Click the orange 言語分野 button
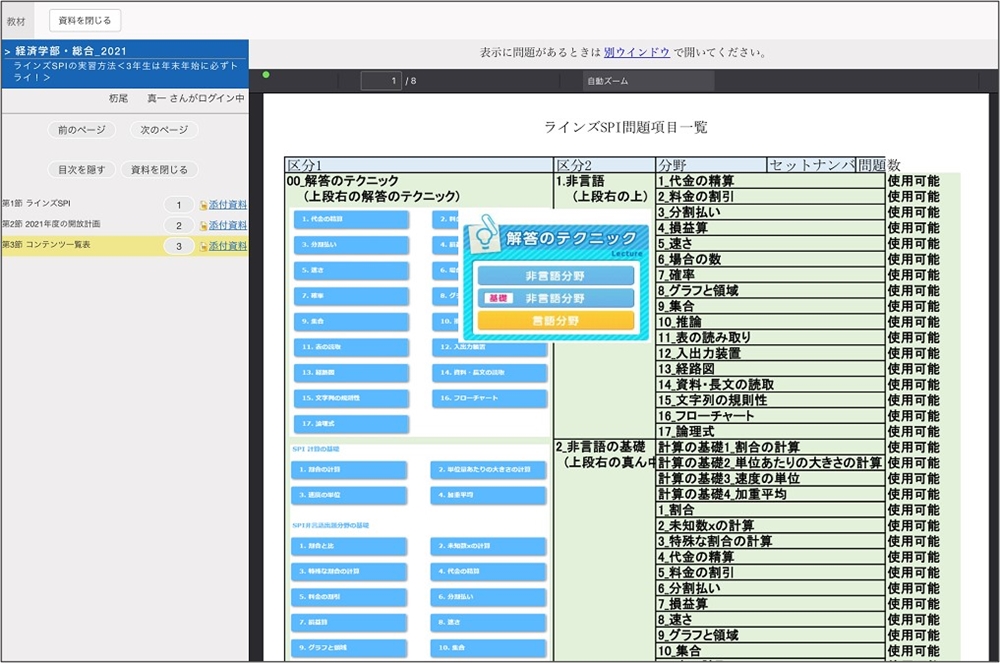The height and width of the screenshot is (663, 1000). [x=555, y=321]
